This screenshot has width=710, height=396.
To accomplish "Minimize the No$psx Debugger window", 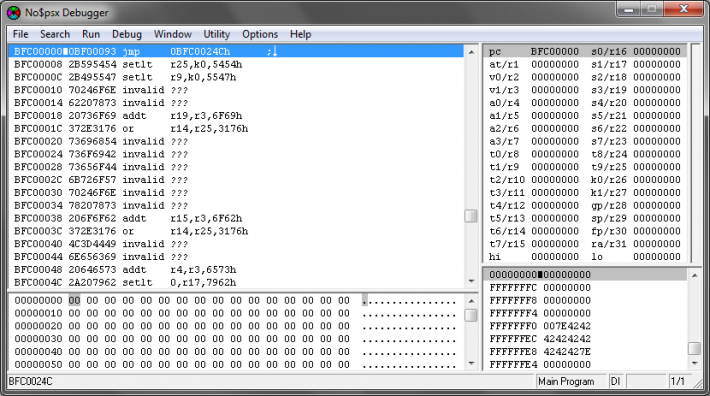I will [x=628, y=9].
